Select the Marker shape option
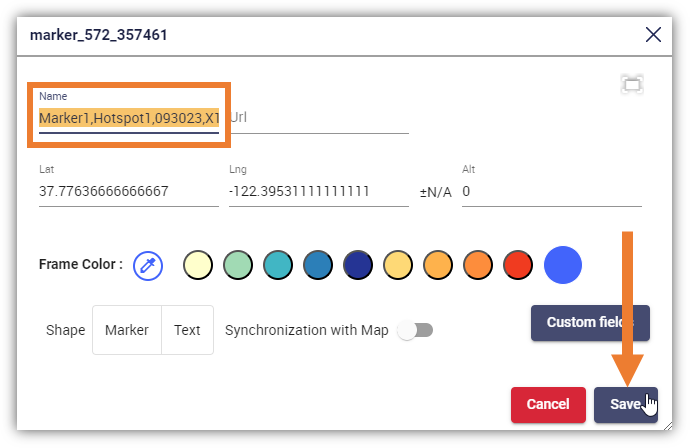The height and width of the screenshot is (448, 690). click(127, 330)
